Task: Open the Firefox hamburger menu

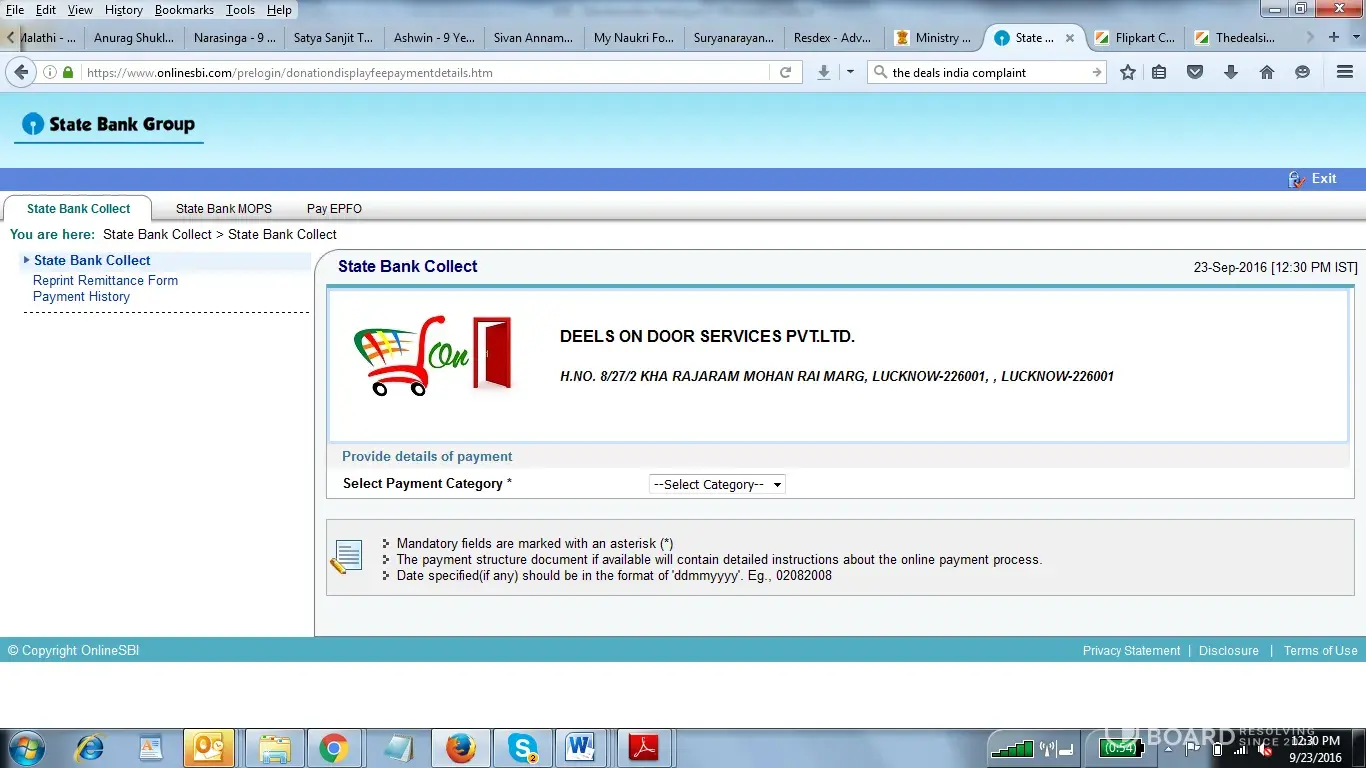Action: 1345,72
